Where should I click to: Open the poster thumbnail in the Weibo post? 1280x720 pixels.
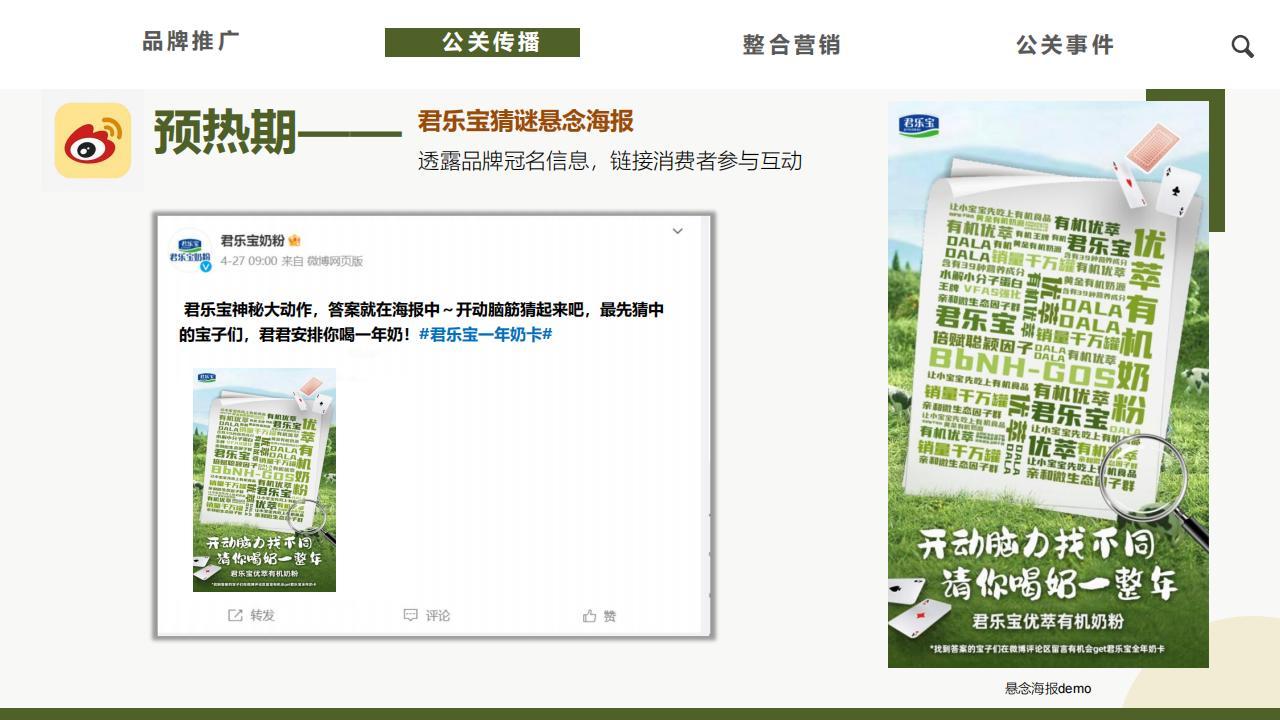(x=264, y=480)
